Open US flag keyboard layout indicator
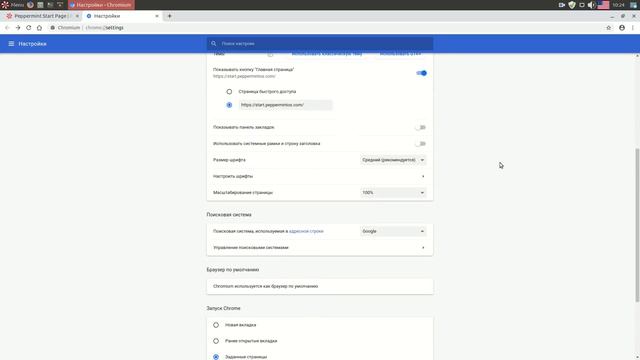Viewport: 640px width, 360px height. [603, 5]
